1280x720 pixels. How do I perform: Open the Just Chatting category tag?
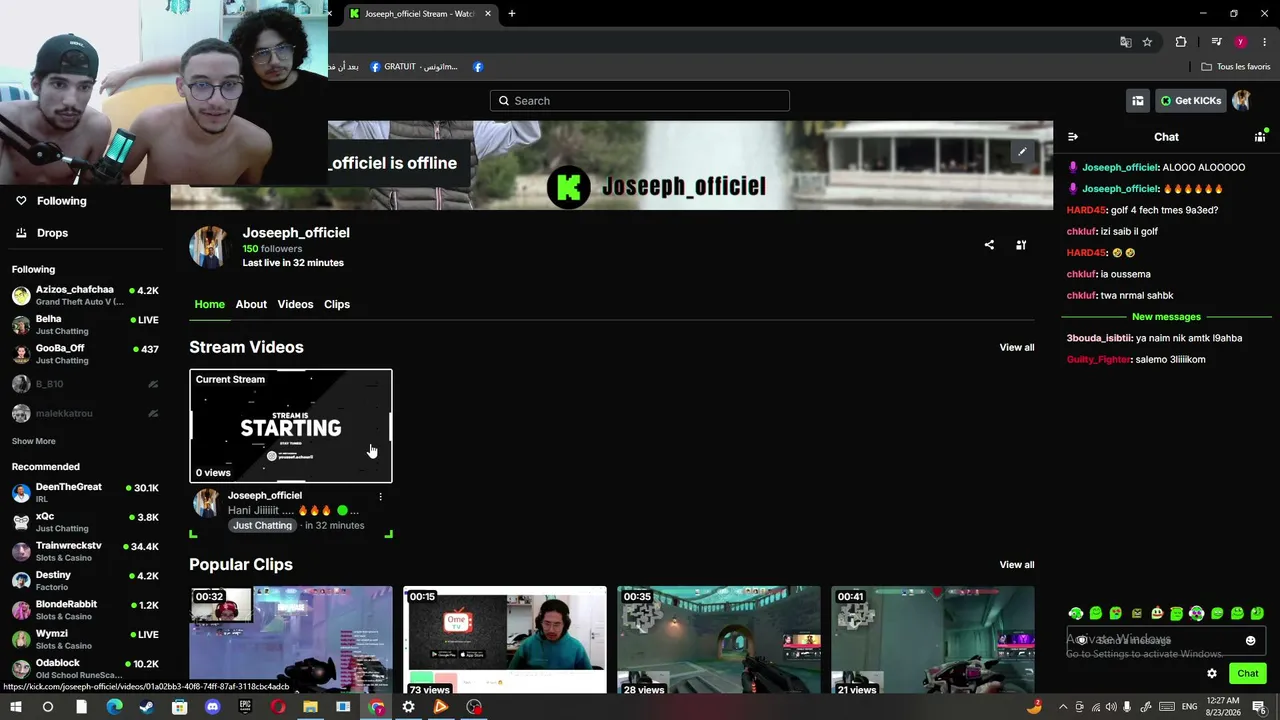(x=262, y=526)
